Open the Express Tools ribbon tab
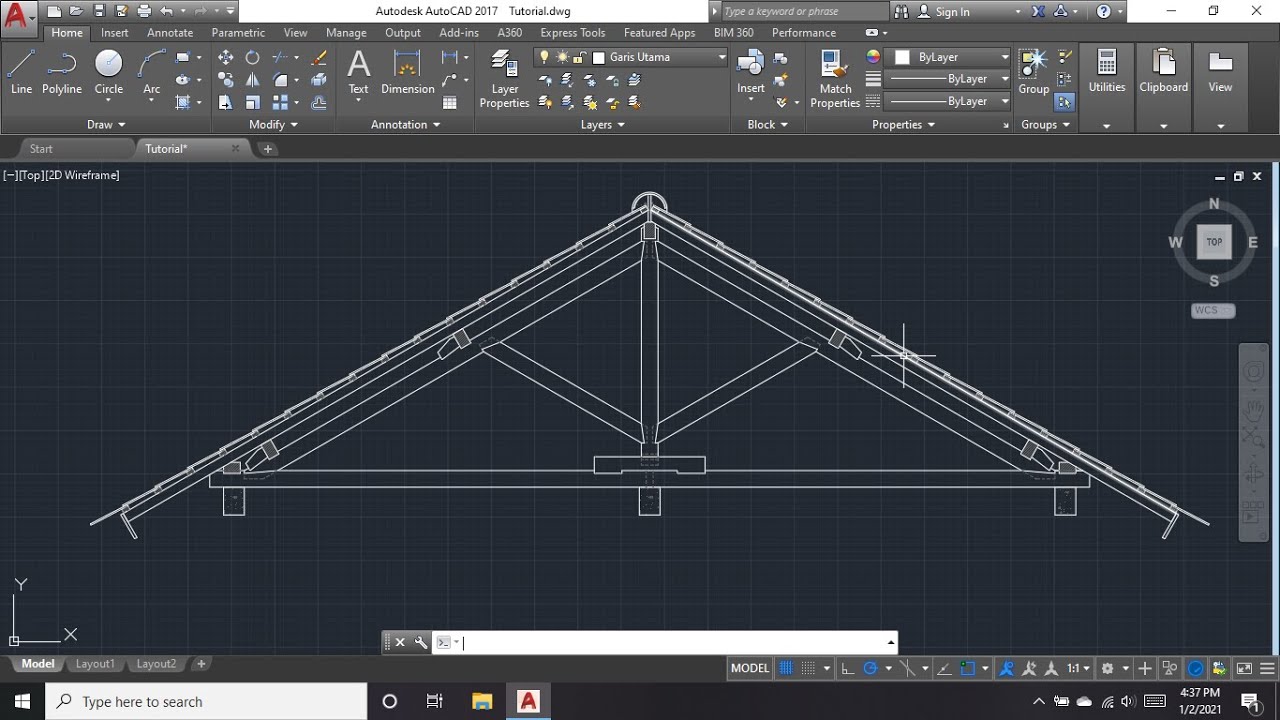 pos(573,33)
